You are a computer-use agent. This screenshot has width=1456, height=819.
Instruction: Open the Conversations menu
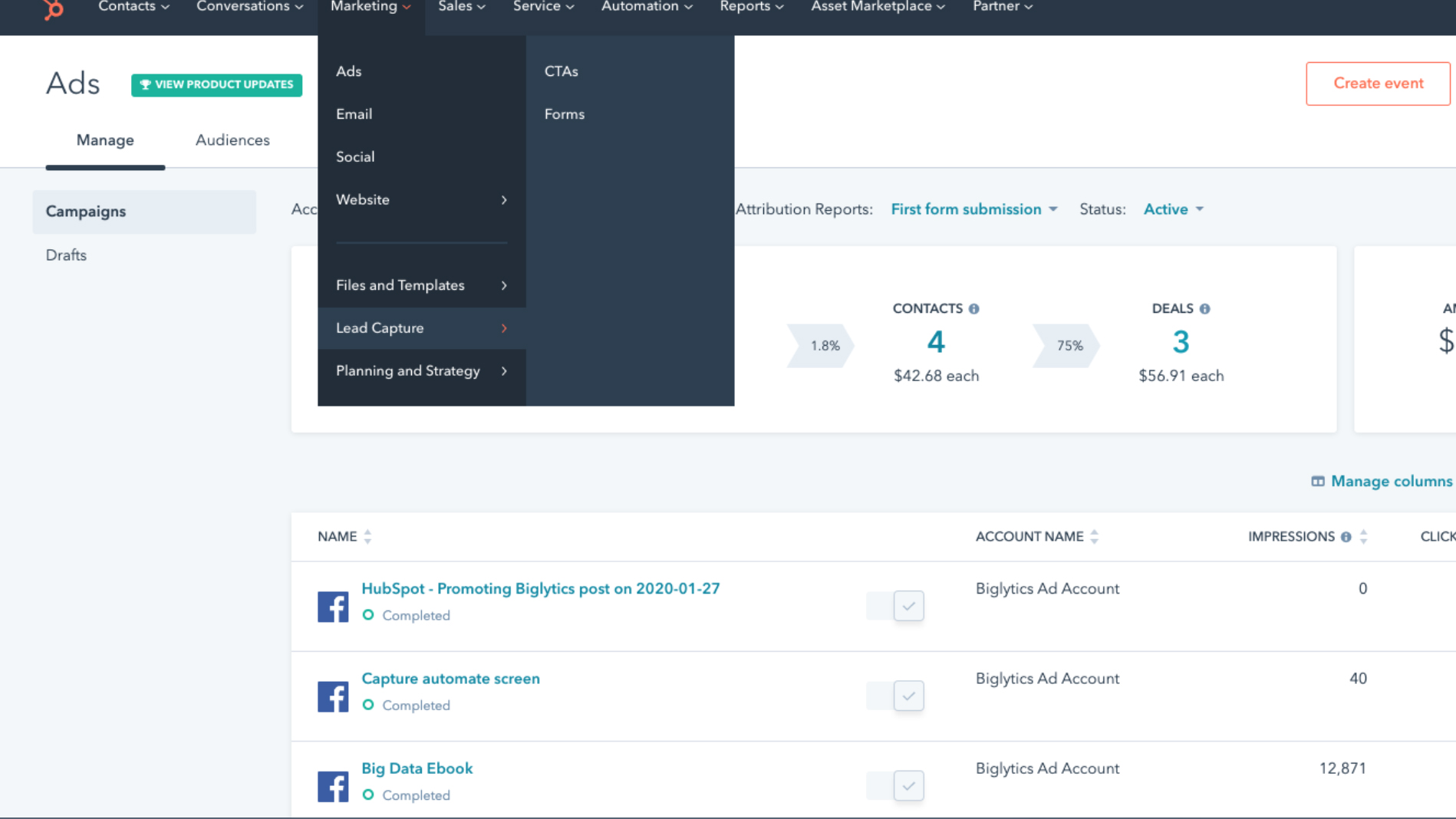pyautogui.click(x=250, y=7)
